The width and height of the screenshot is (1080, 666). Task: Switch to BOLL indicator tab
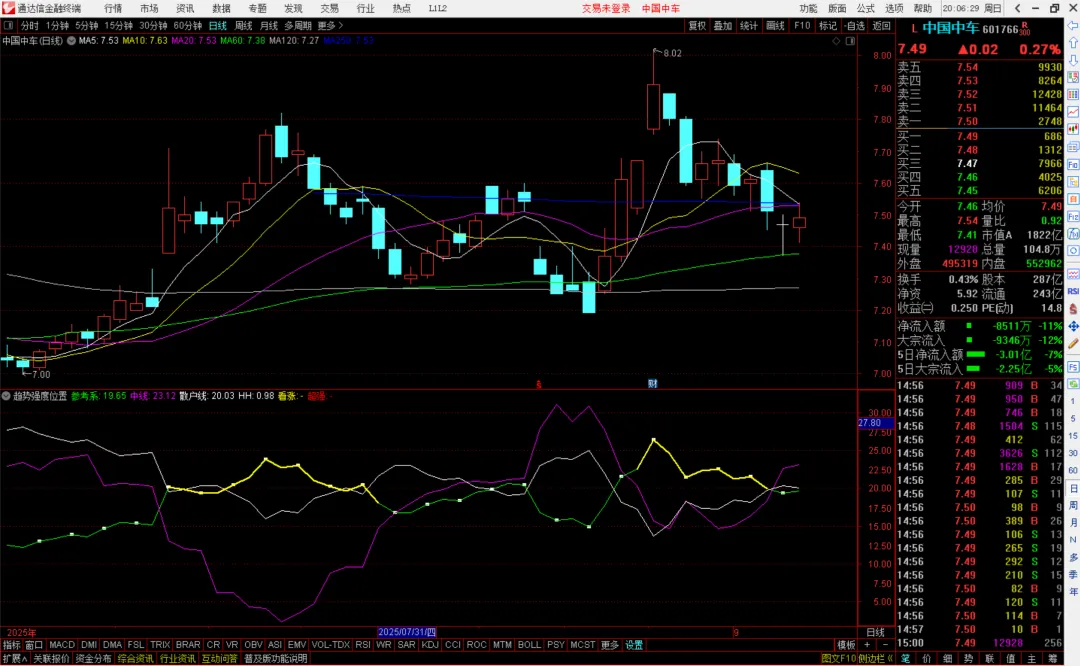[x=529, y=645]
